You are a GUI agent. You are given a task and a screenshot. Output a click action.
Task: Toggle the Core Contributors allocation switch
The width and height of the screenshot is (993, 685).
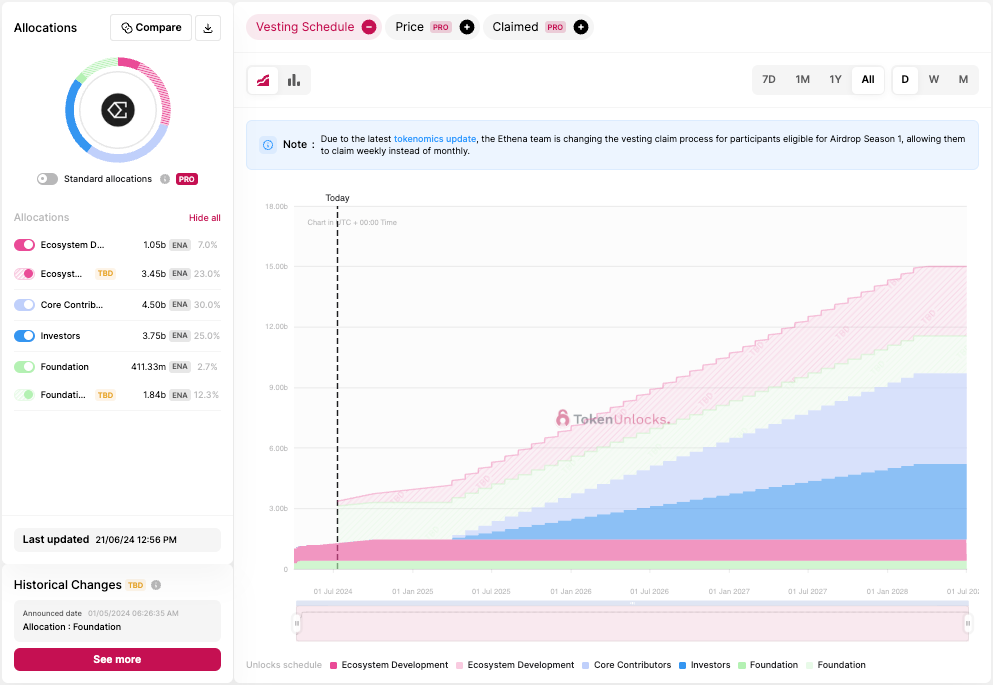(25, 305)
